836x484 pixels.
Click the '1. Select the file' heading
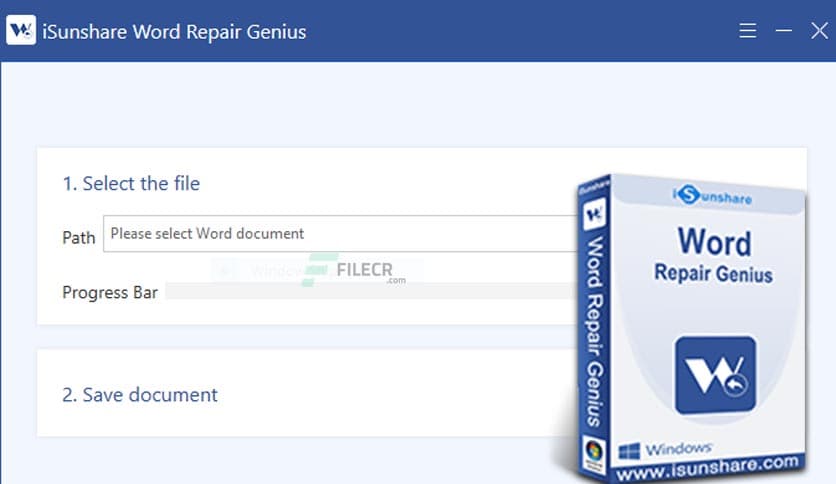(x=131, y=183)
